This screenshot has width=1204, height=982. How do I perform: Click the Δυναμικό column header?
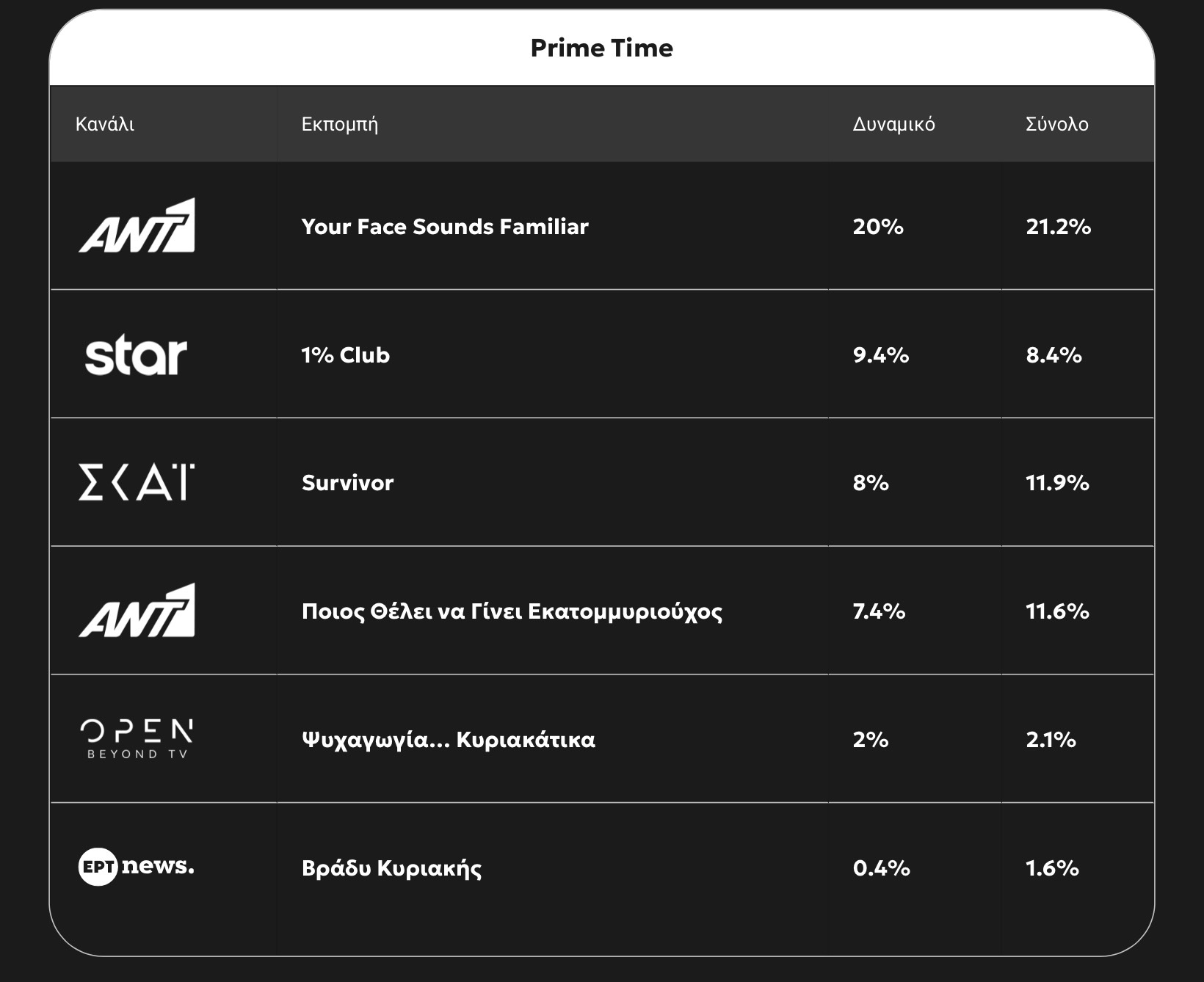pos(893,124)
